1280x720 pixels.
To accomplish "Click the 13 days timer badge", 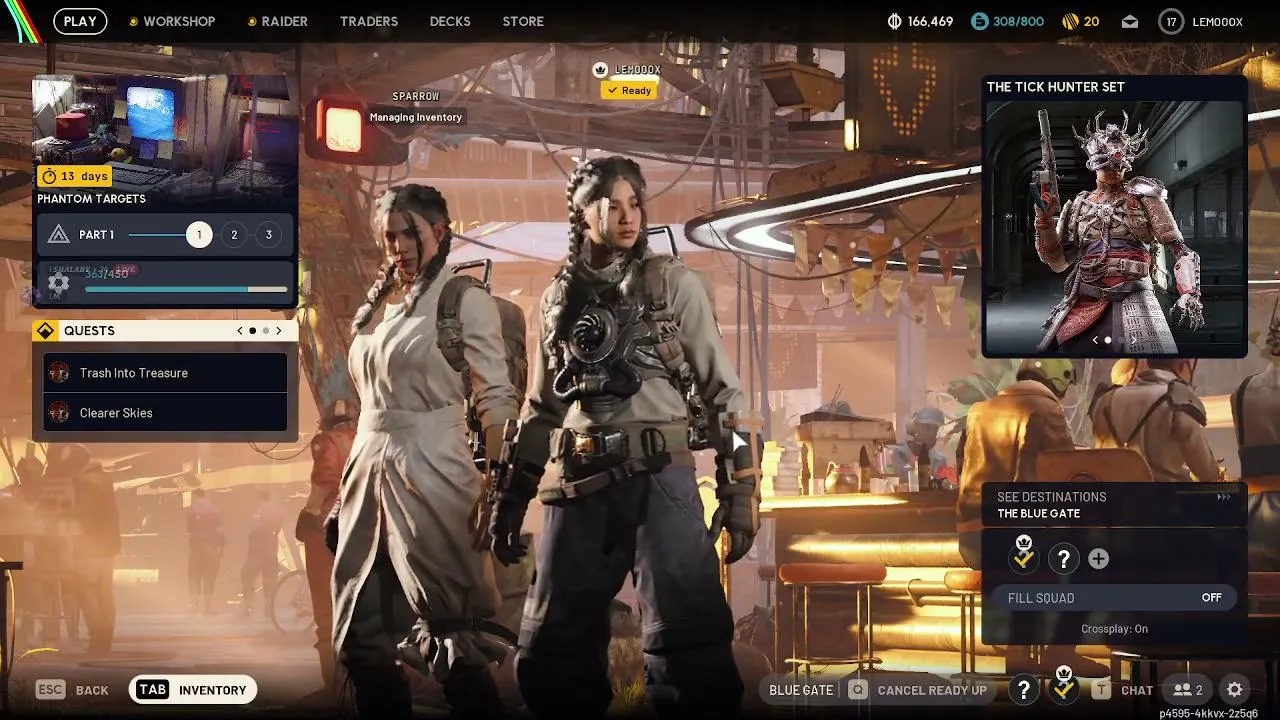I will coord(73,176).
